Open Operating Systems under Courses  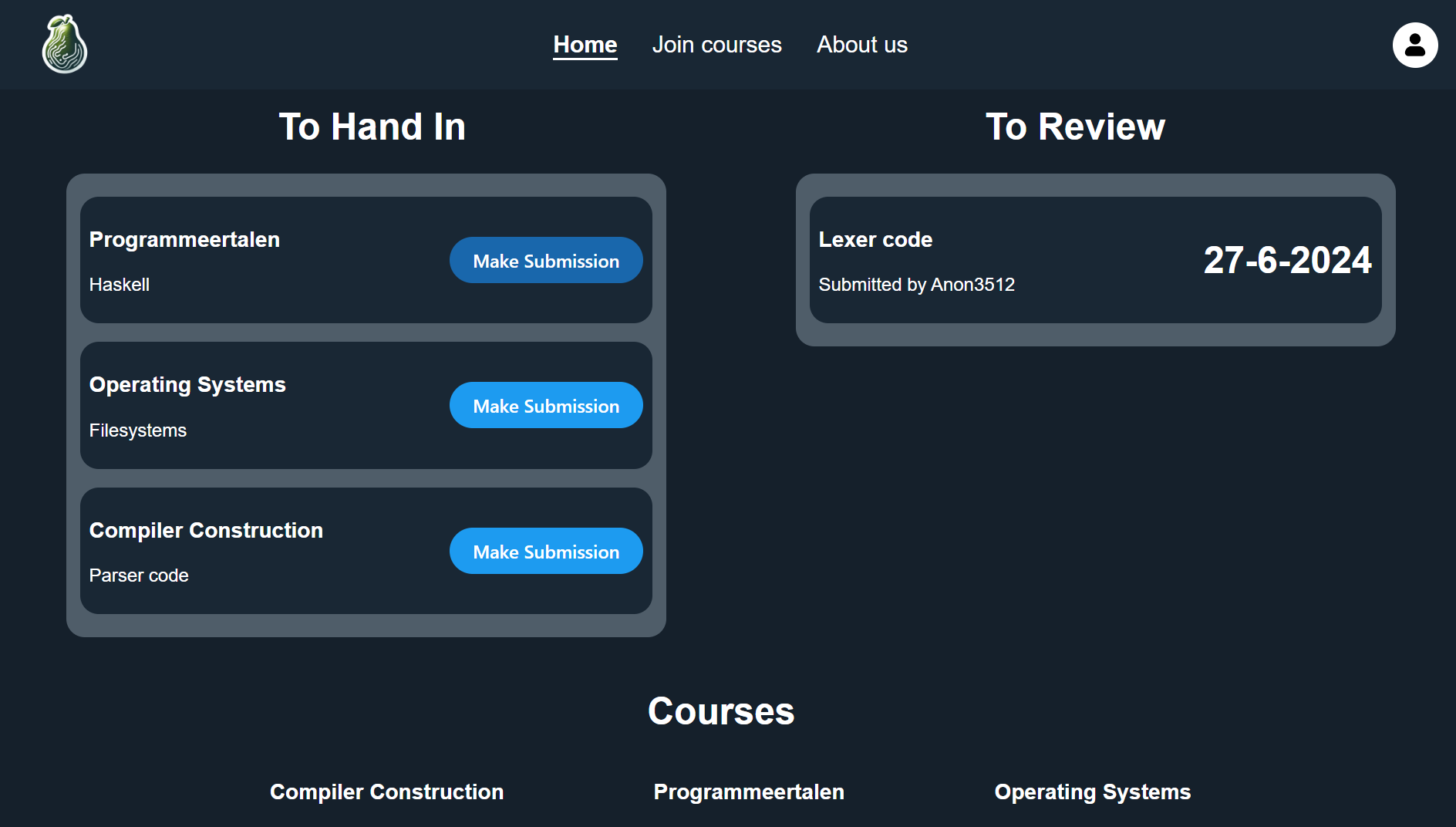[x=1092, y=792]
